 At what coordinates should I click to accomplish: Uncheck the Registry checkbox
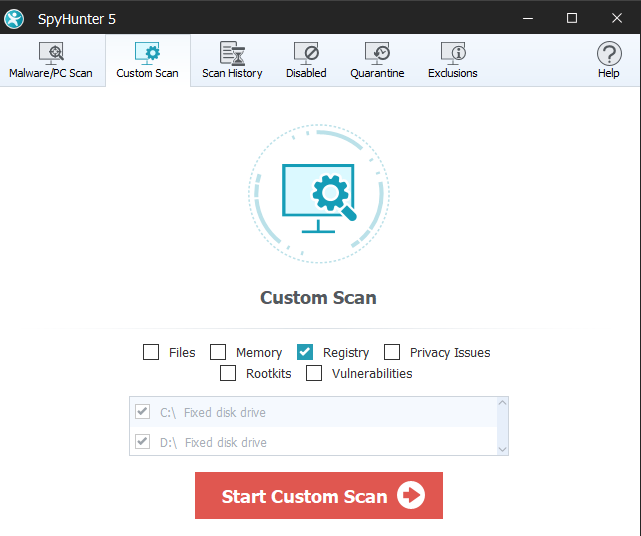[x=305, y=352]
